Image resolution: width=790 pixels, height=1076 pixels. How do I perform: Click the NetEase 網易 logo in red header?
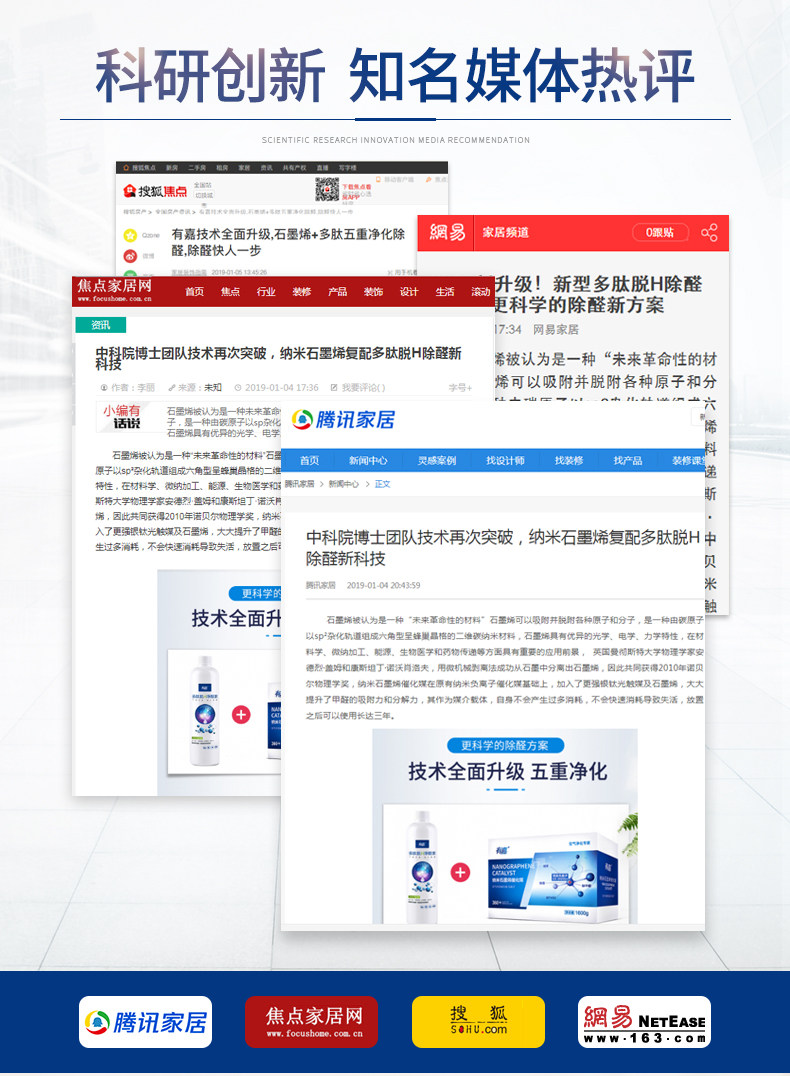447,233
